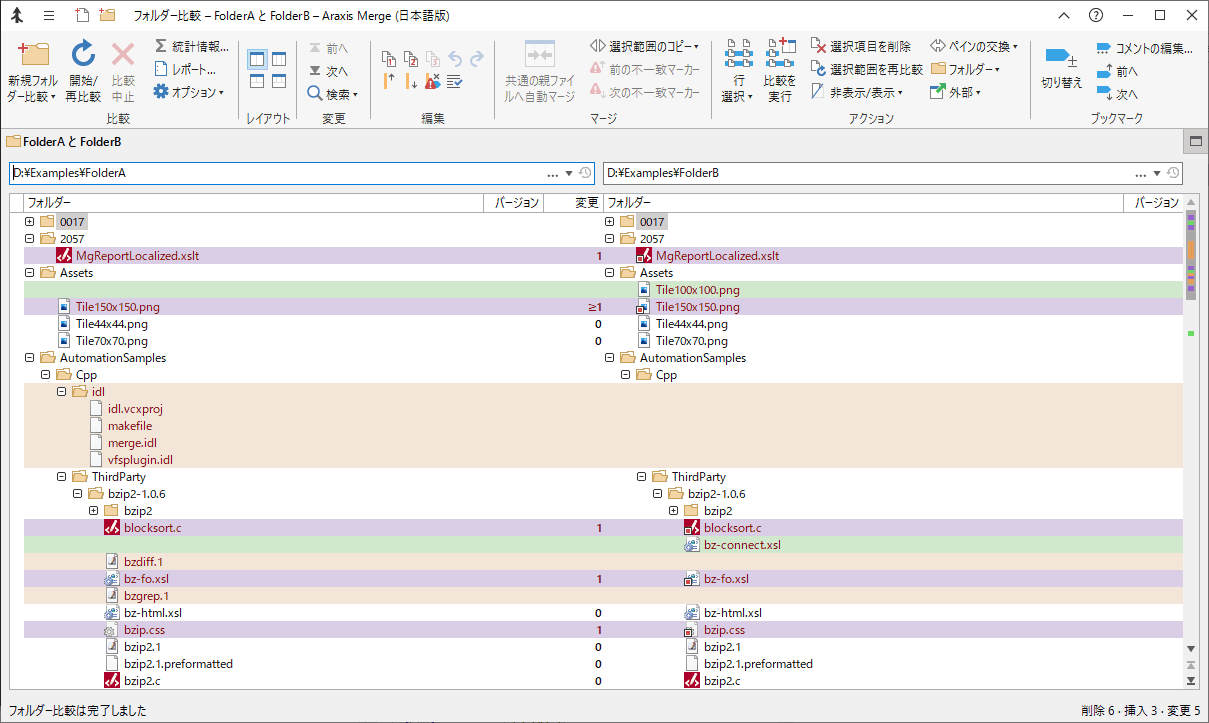Image resolution: width=1209 pixels, height=723 pixels.
Task: Collapse ThirdParty folder in left pane
Action: click(x=62, y=477)
